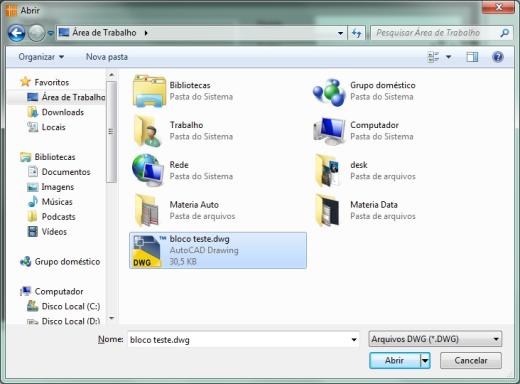
Task: Select the bloco teste.dwg DWG file icon
Action: click(147, 251)
